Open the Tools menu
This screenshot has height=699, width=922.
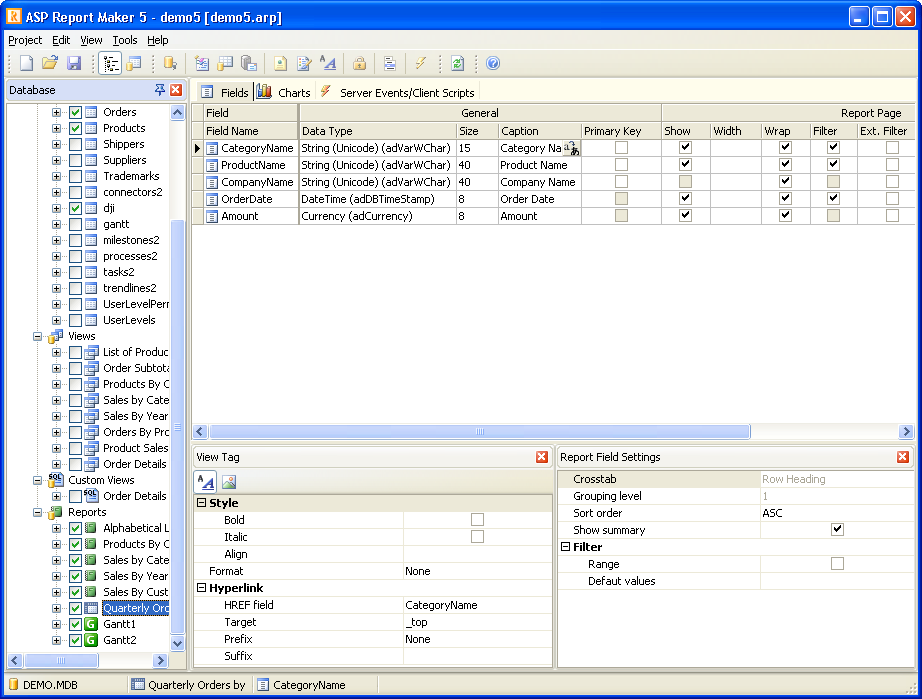point(125,40)
